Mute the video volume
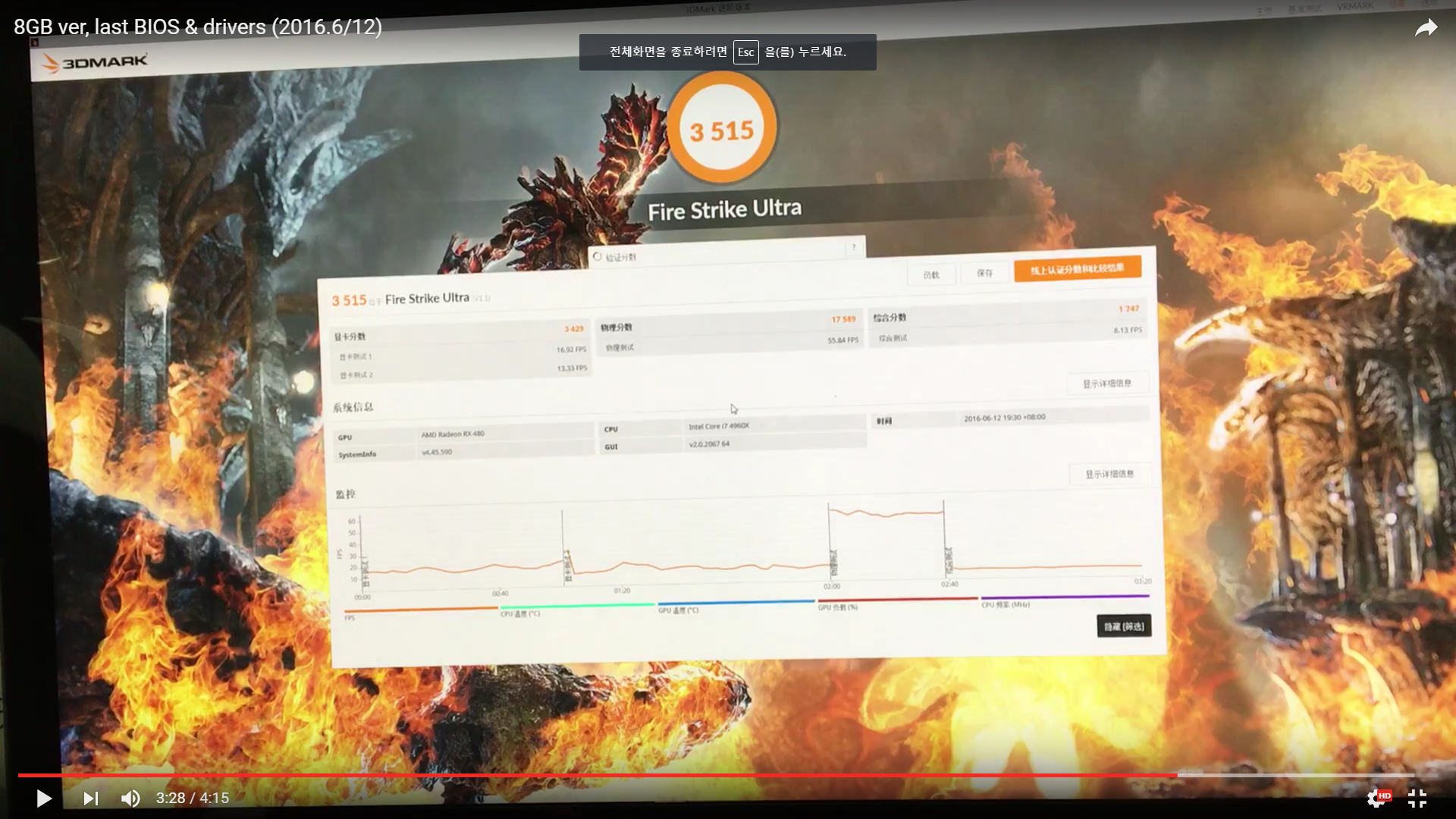The height and width of the screenshot is (819, 1456). pyautogui.click(x=130, y=798)
